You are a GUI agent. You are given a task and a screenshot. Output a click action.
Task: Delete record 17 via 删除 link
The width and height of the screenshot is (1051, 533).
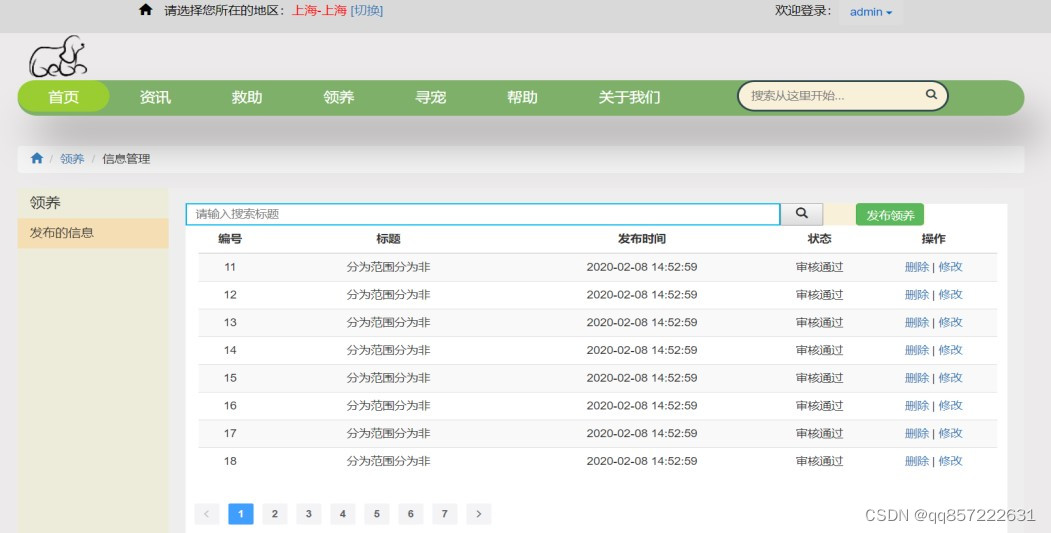coord(917,434)
